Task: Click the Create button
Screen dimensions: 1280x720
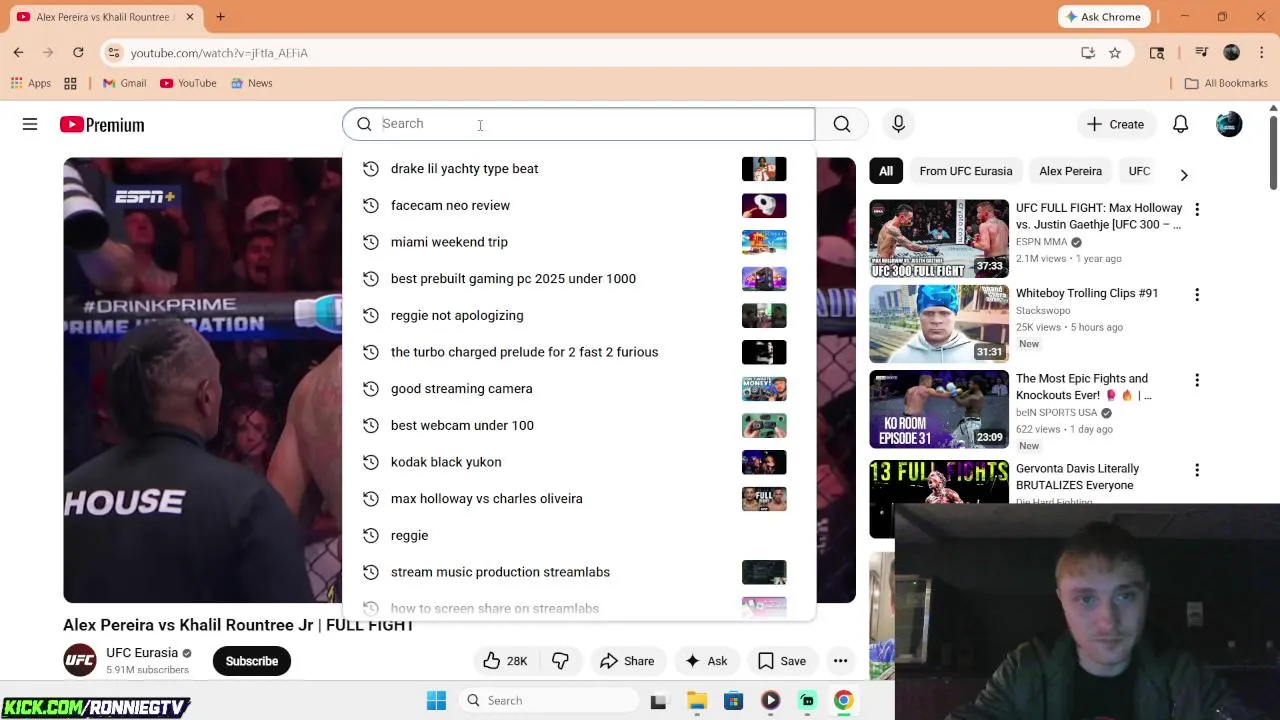Action: click(1116, 124)
